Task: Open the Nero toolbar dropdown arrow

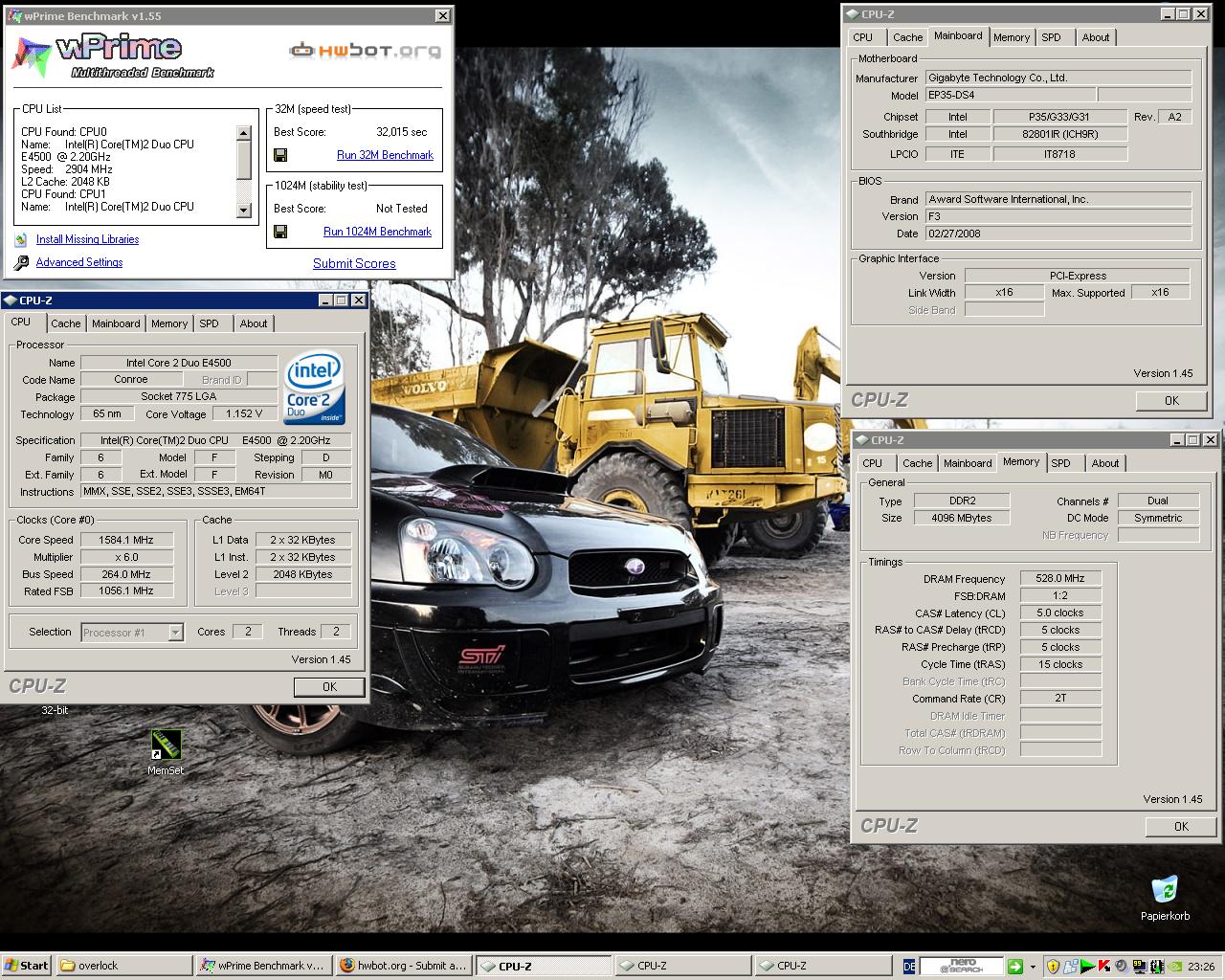Action: click(x=1033, y=967)
